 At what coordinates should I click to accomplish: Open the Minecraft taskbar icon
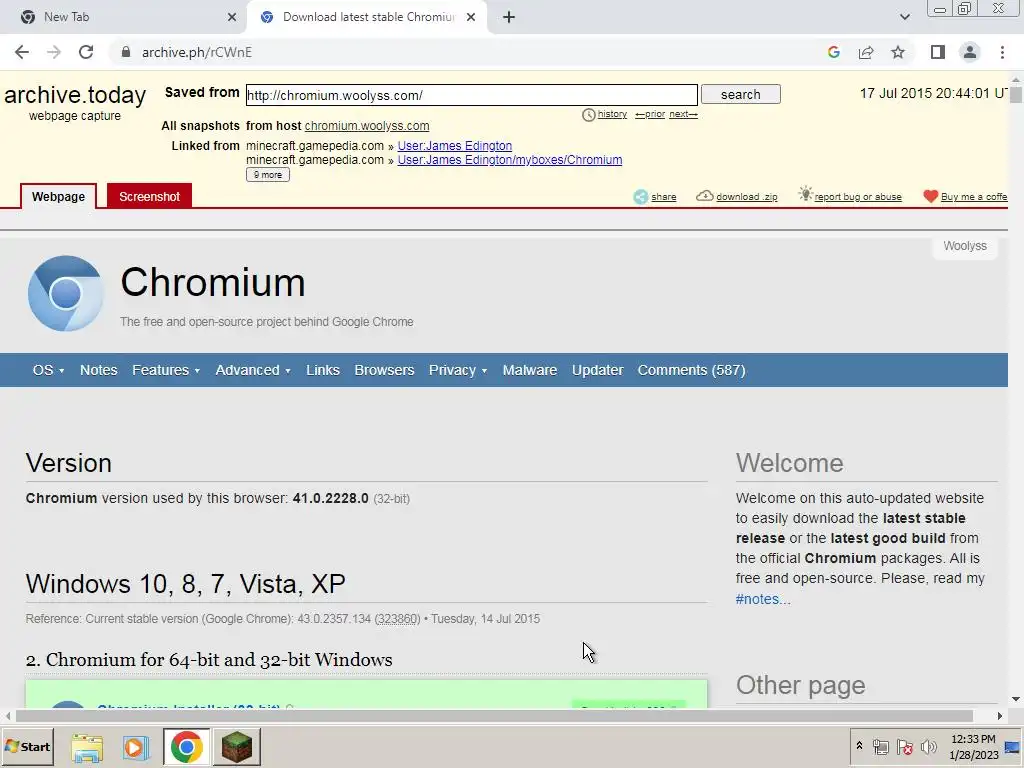point(237,746)
